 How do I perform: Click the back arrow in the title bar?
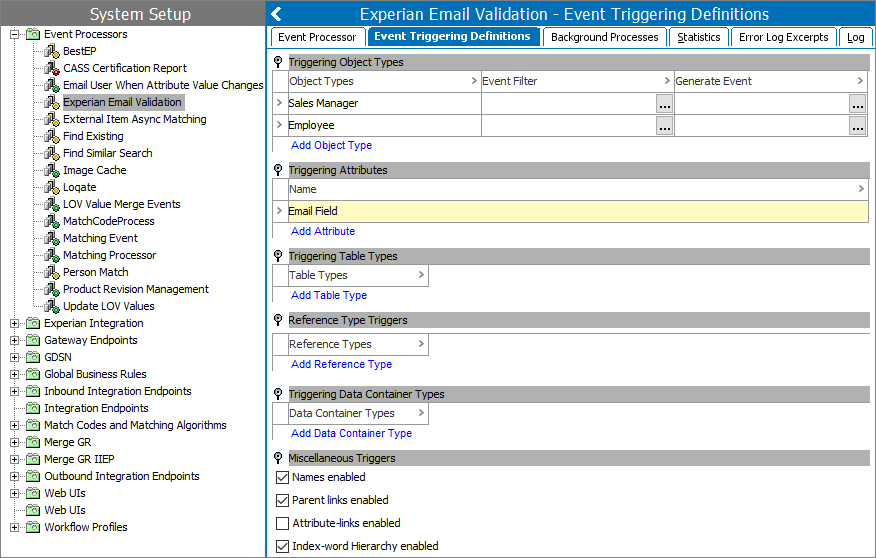(276, 14)
